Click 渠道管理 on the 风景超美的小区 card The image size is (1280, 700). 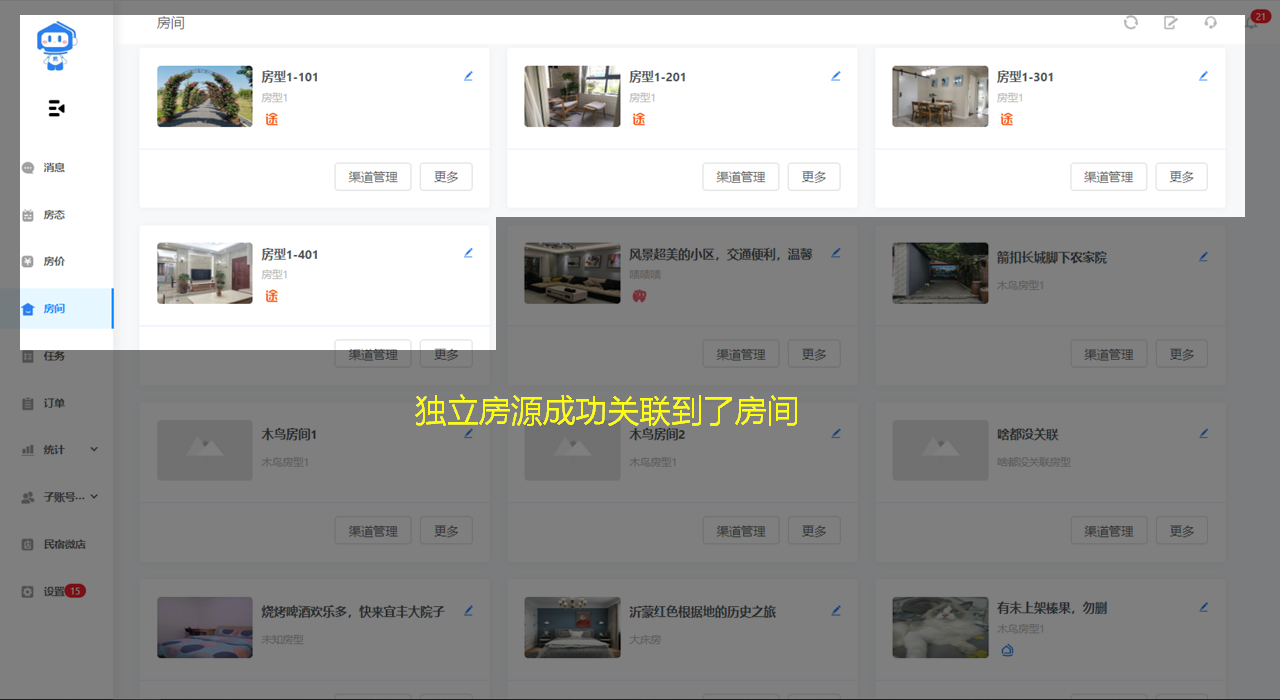pyautogui.click(x=741, y=354)
